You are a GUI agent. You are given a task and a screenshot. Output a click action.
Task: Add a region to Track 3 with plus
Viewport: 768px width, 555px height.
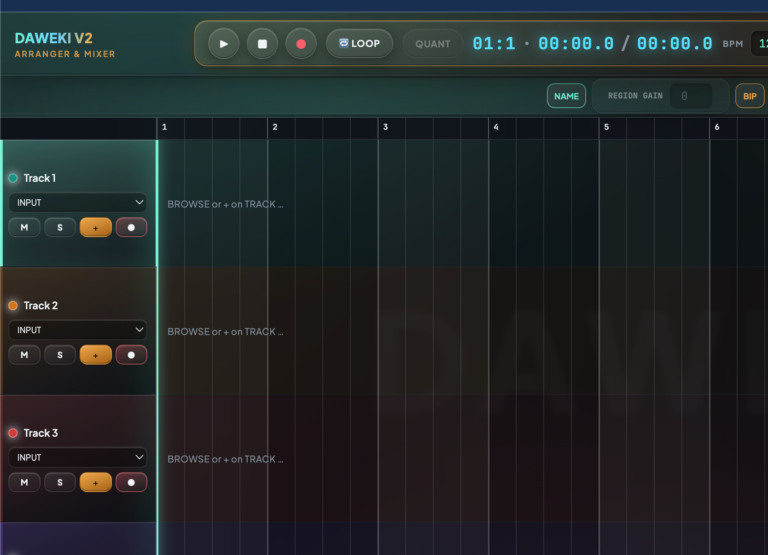pos(96,482)
